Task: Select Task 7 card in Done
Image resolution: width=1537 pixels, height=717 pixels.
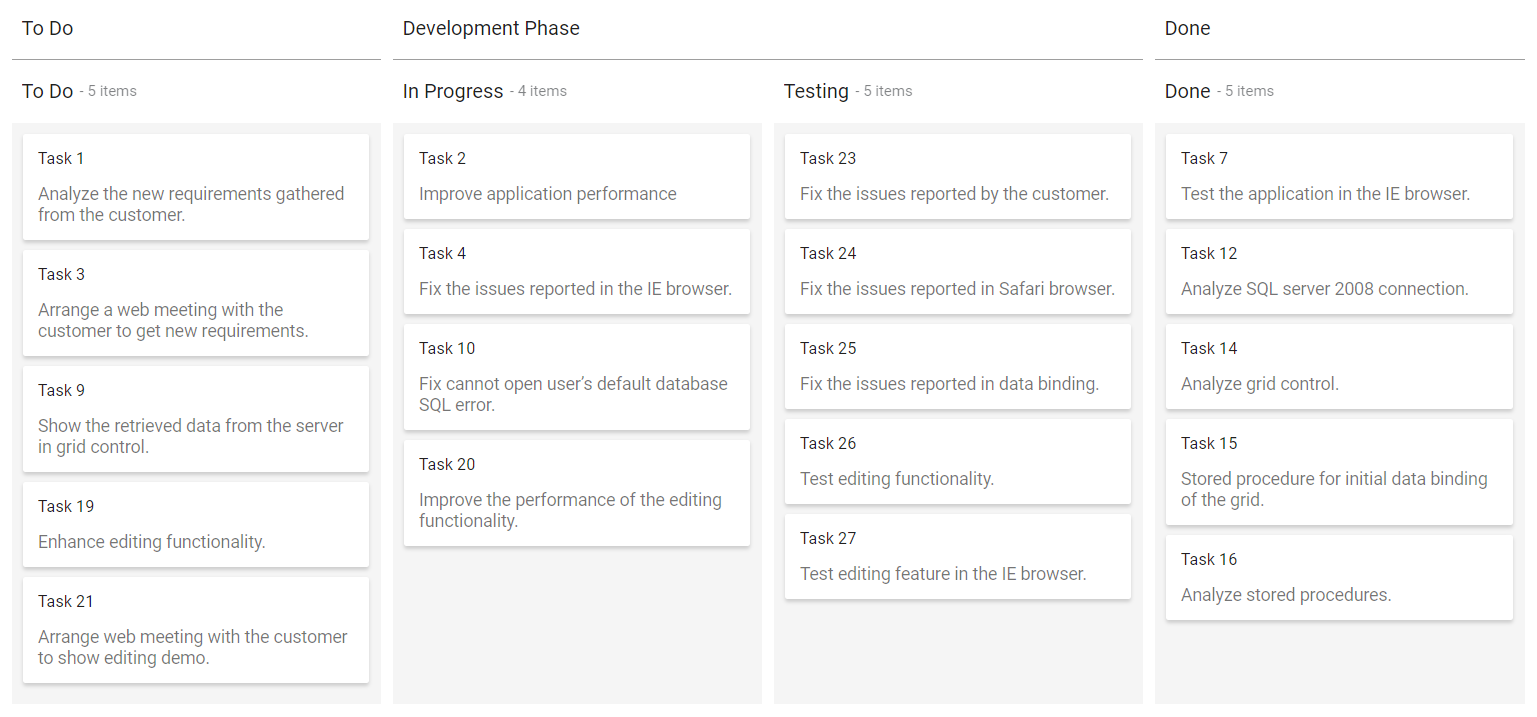Action: click(1339, 176)
